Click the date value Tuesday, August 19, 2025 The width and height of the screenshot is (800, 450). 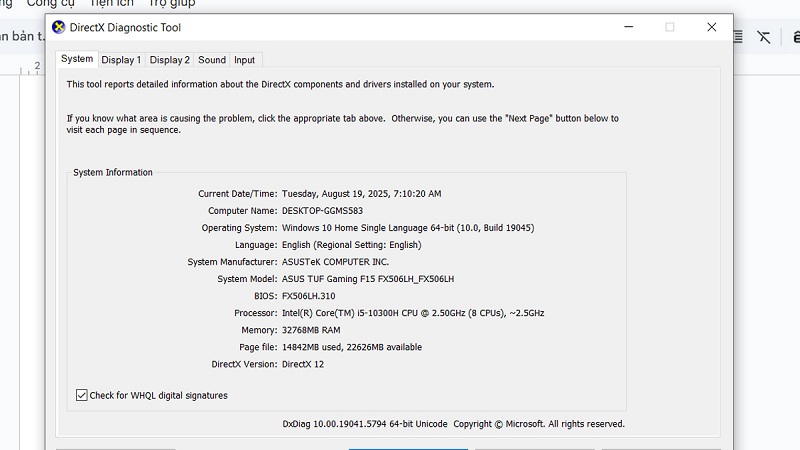tap(362, 194)
